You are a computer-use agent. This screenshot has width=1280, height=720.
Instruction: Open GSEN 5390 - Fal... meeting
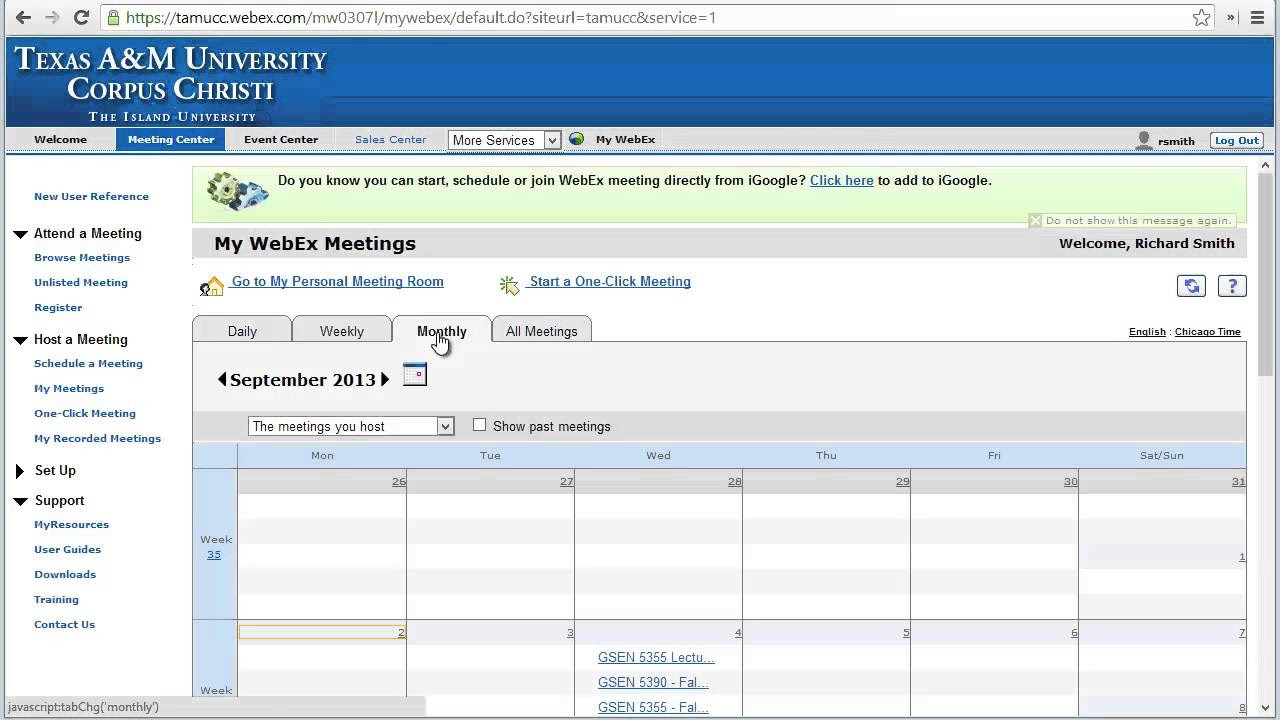653,683
